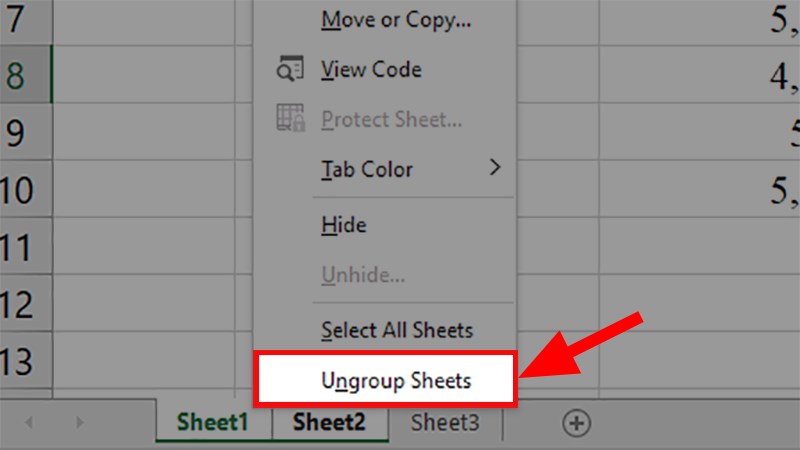The width and height of the screenshot is (800, 450).
Task: Open View Code menu item
Action: point(371,70)
